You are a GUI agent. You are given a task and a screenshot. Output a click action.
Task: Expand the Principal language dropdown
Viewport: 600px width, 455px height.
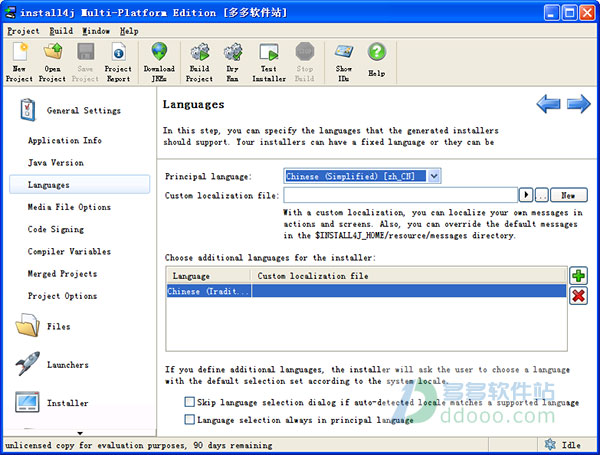(434, 176)
